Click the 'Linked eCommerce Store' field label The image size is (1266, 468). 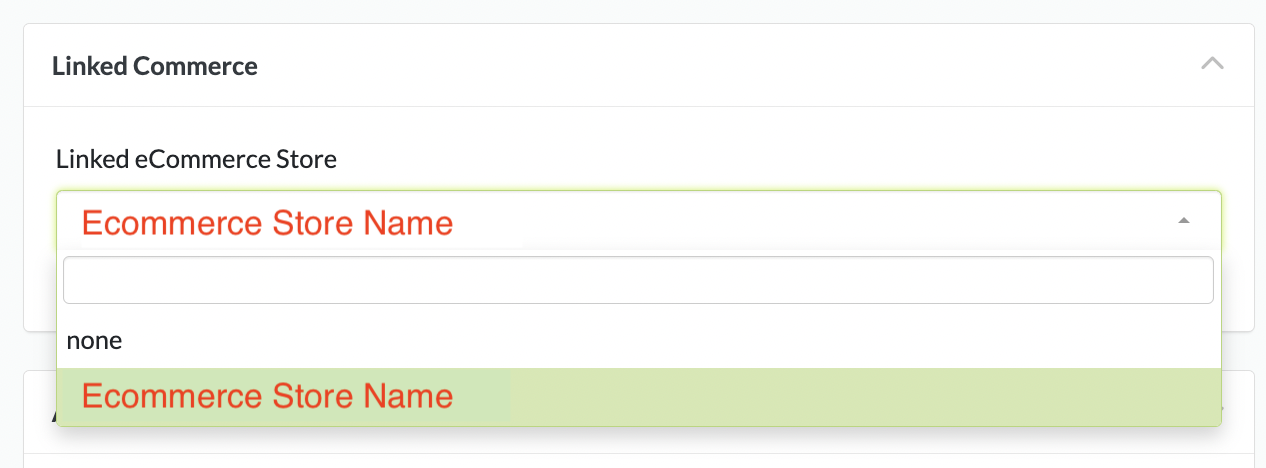196,158
